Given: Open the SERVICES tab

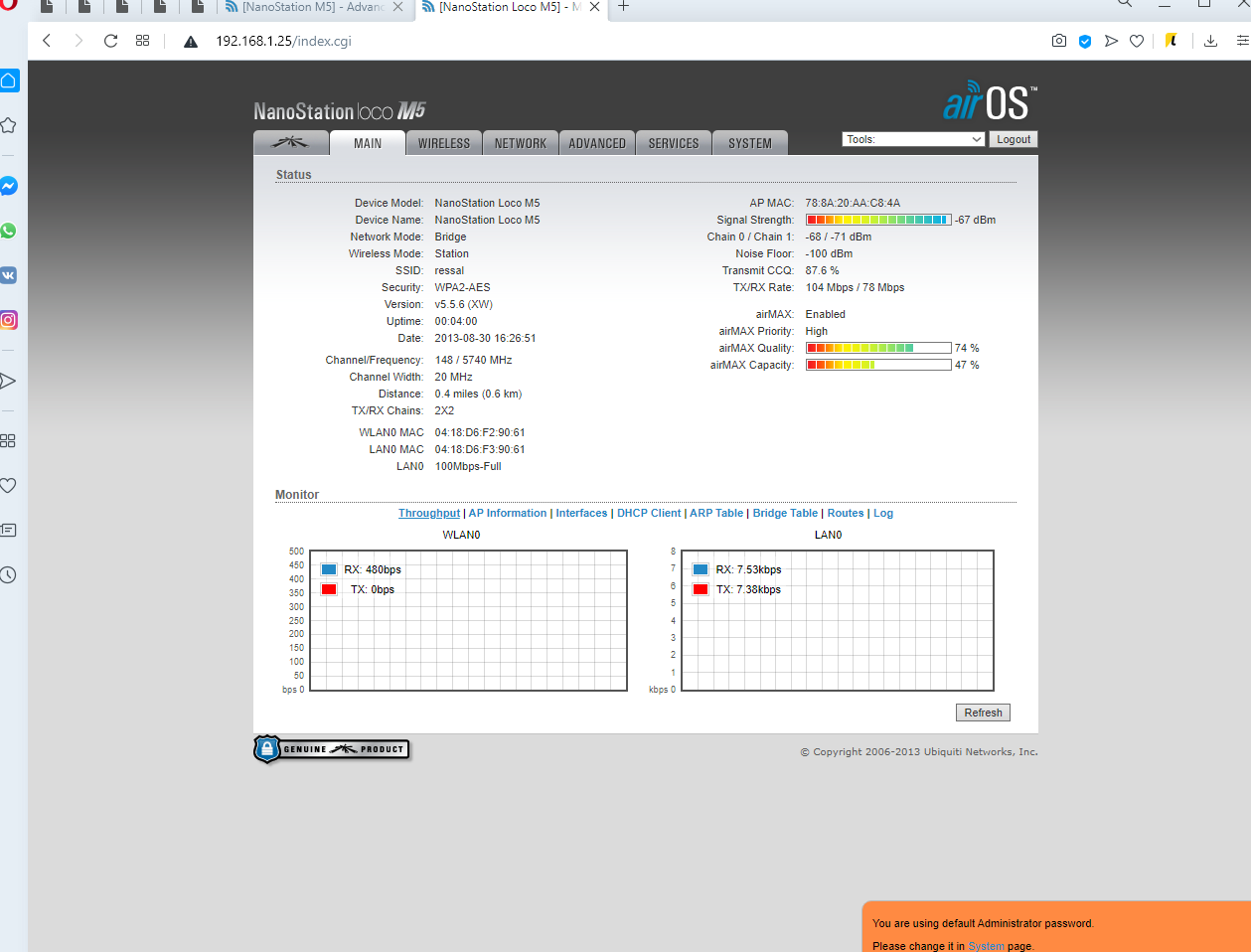Looking at the screenshot, I should click(674, 143).
